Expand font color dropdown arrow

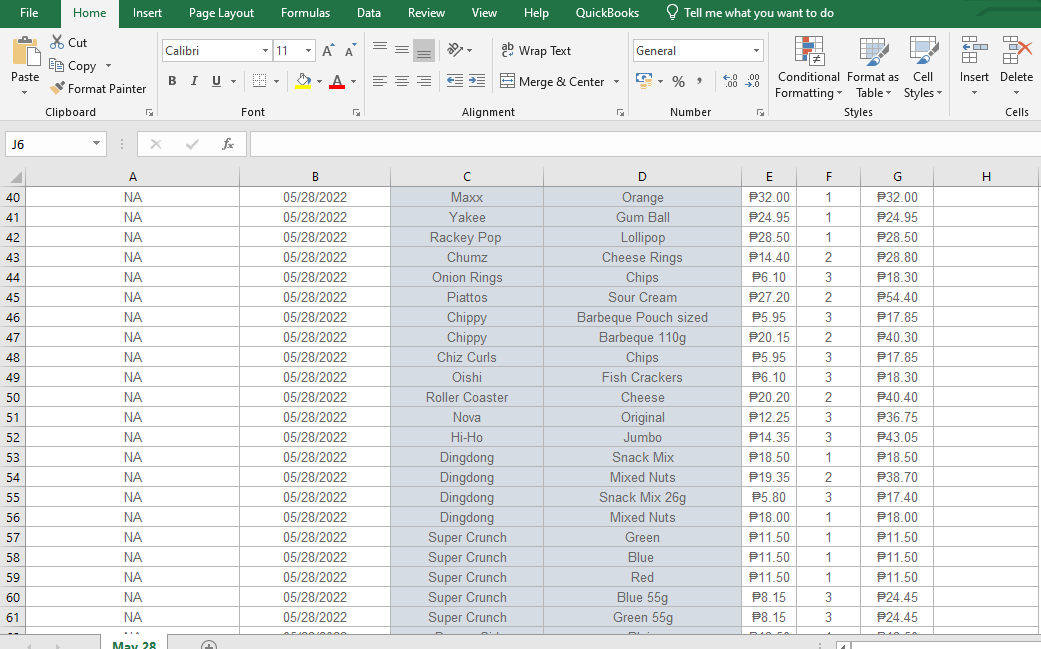tap(353, 82)
